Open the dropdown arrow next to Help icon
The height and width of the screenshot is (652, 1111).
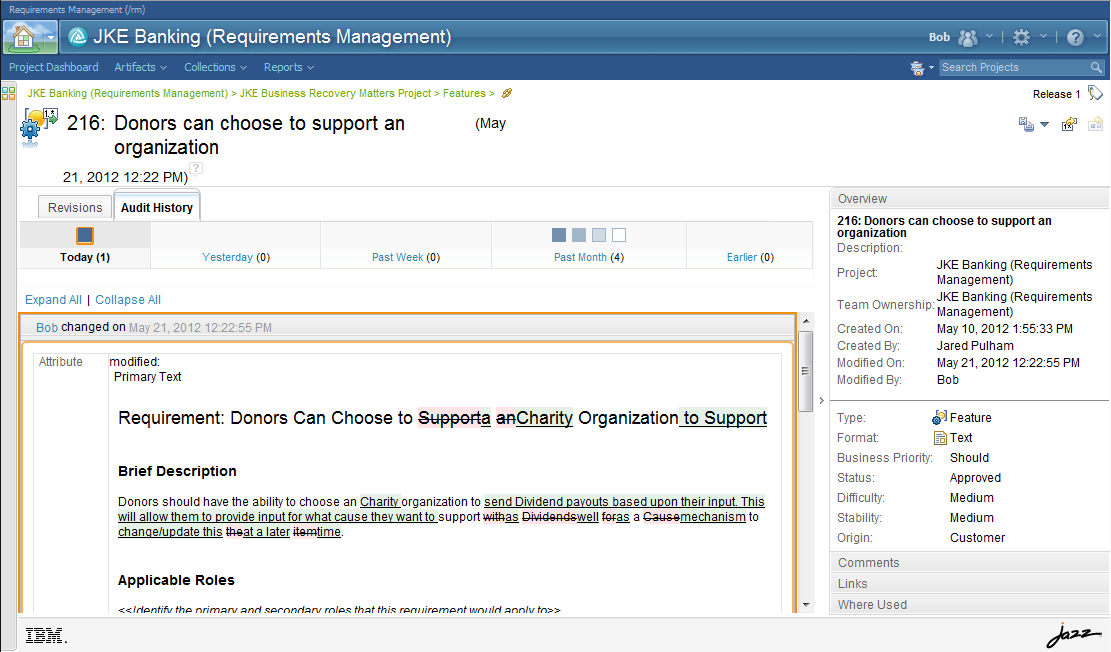click(1098, 36)
